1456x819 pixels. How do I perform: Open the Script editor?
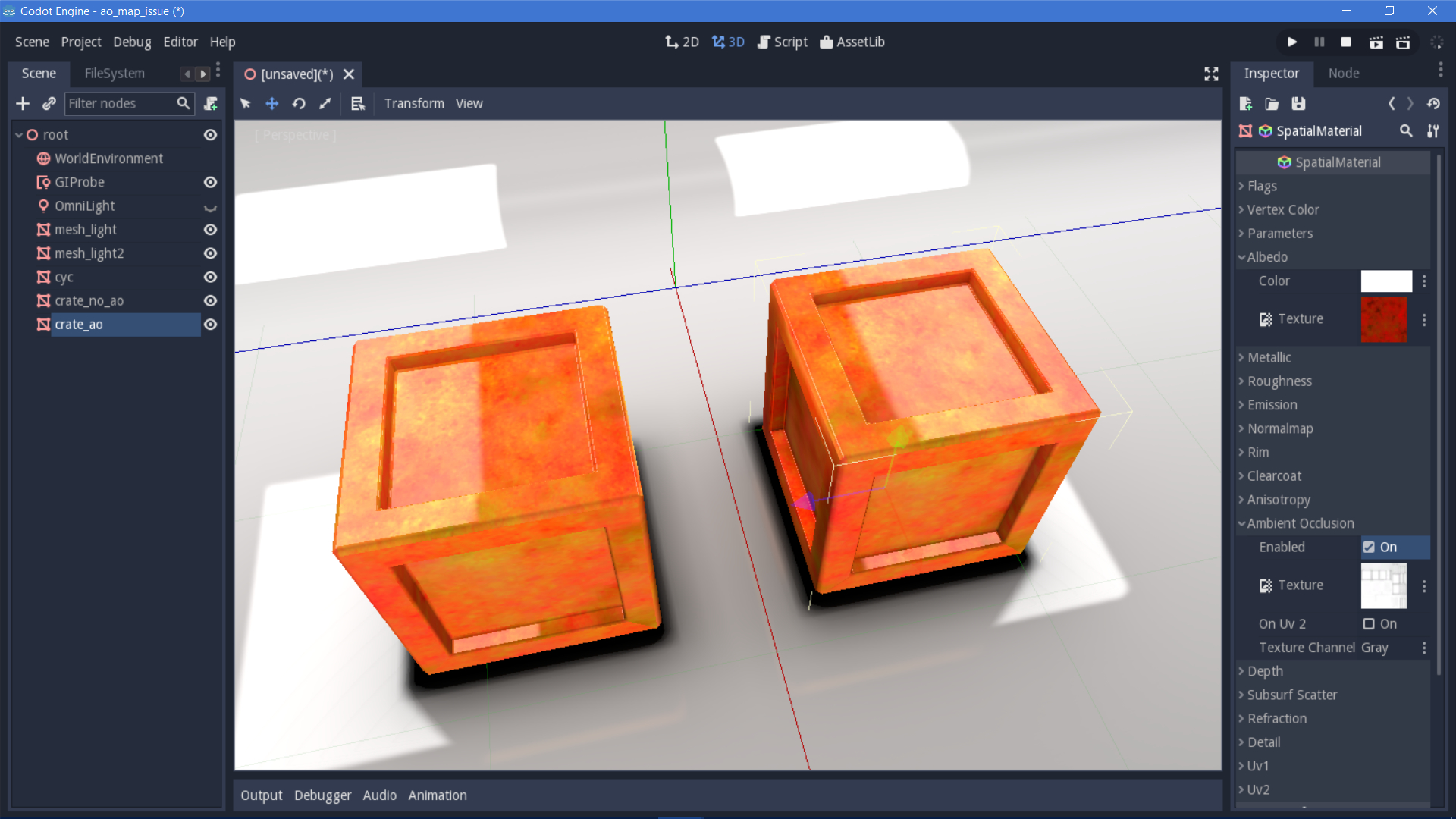click(782, 42)
